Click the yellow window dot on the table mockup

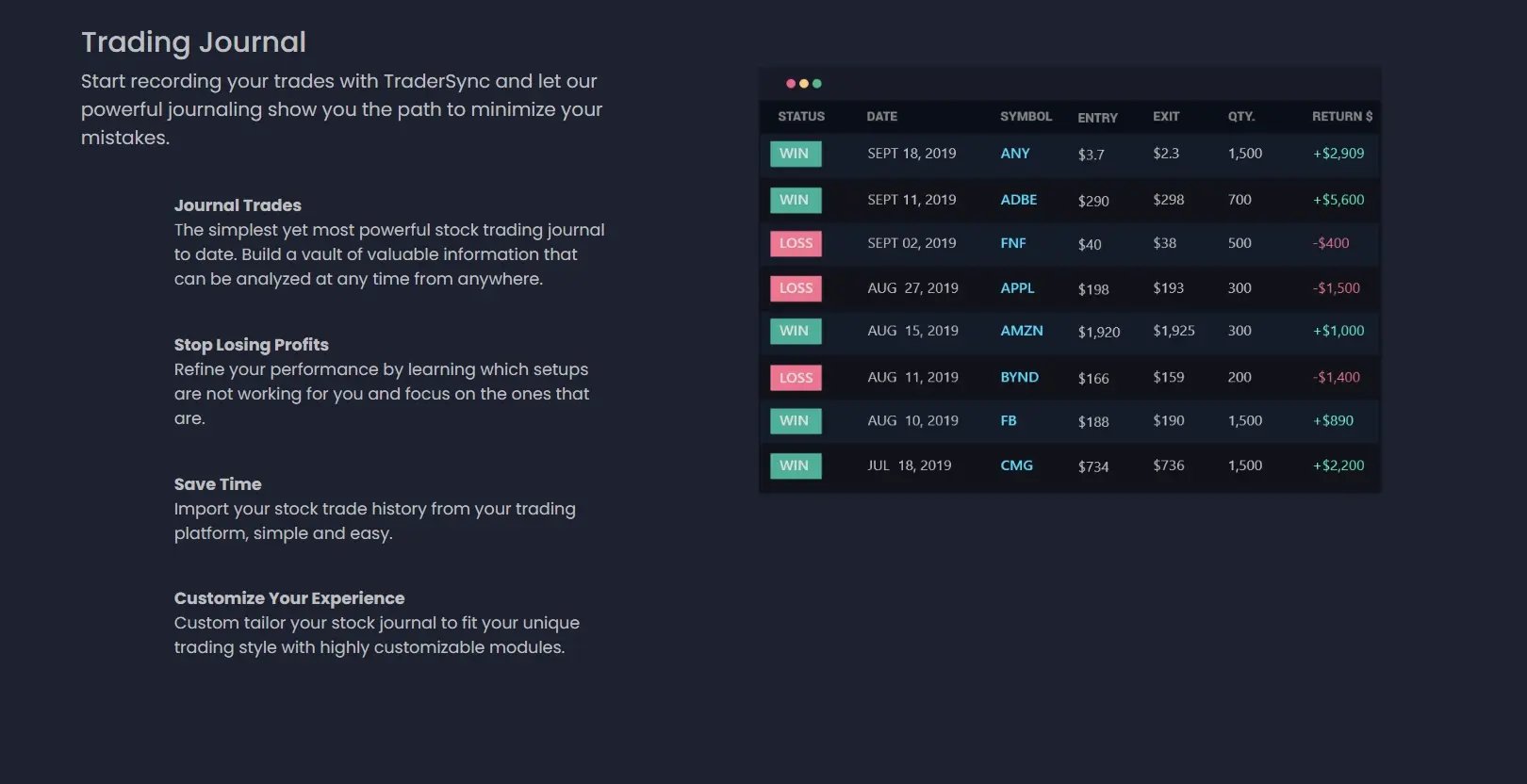click(x=804, y=83)
